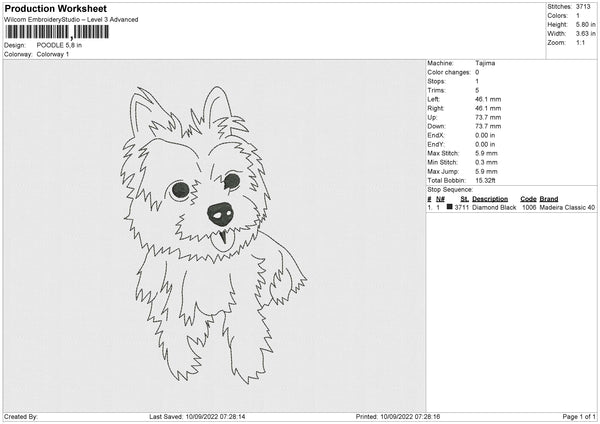Click the Min Stitch value 0.3 mm

coord(486,163)
